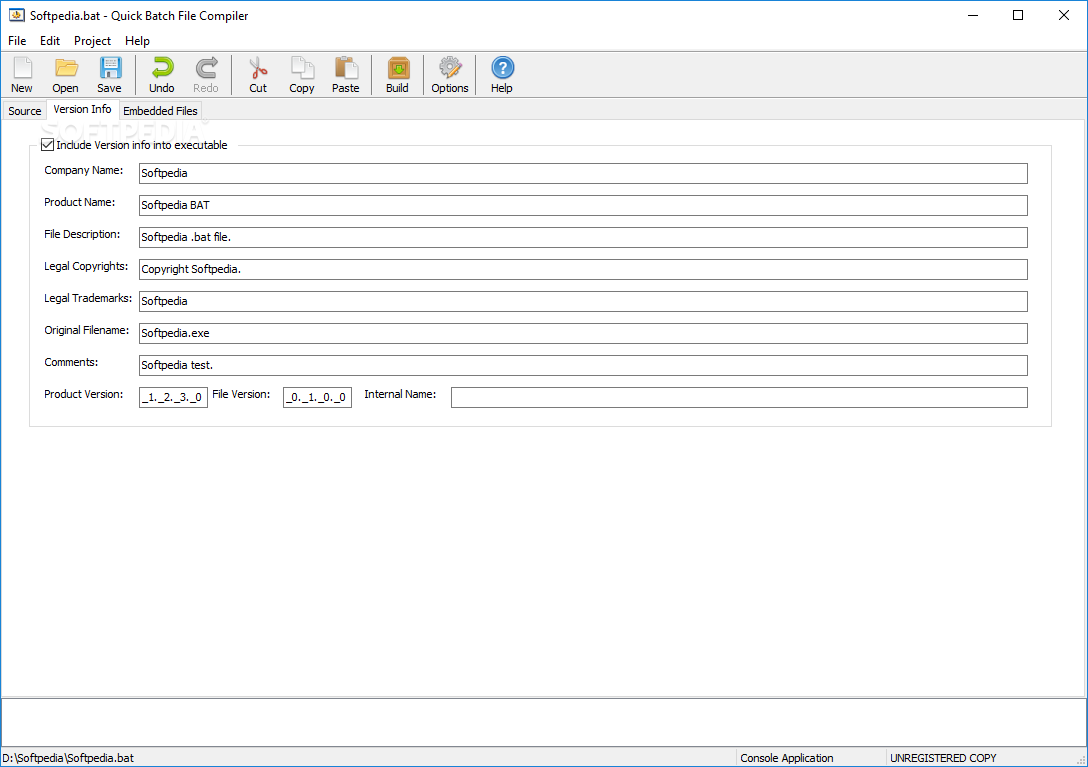Create a new file with New icon
Image resolution: width=1088 pixels, height=767 pixels.
click(x=22, y=74)
